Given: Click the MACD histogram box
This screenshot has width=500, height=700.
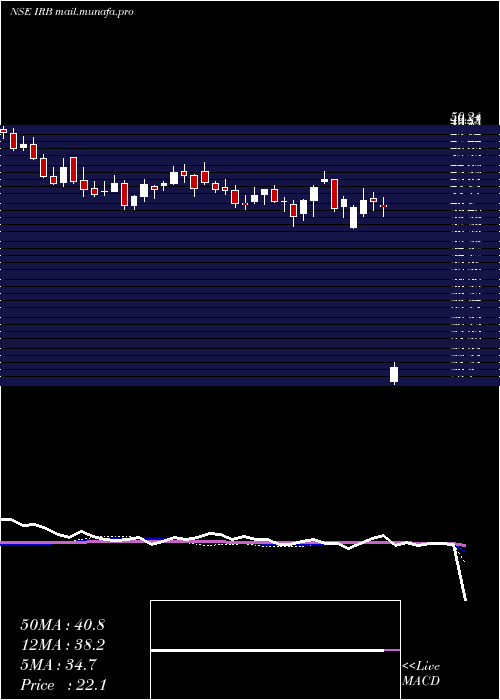Looking at the screenshot, I should tap(275, 650).
